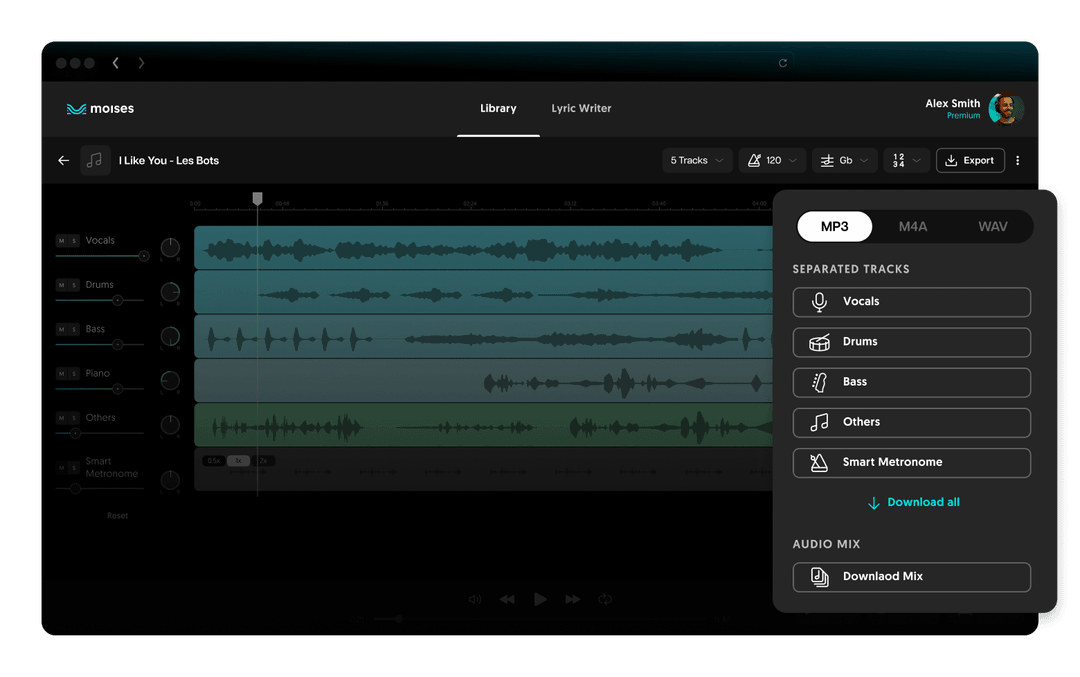Screen dimensions: 1080x677
Task: Switch to the Lyric Writer tab
Action: click(581, 108)
